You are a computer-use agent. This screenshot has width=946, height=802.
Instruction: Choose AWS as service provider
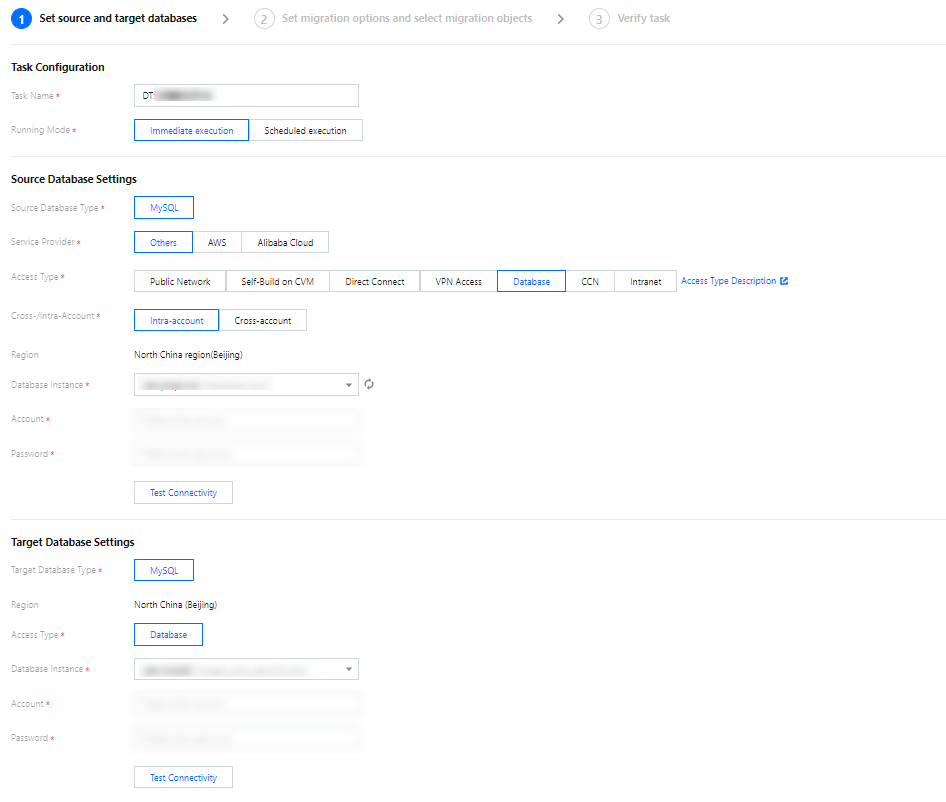point(217,242)
